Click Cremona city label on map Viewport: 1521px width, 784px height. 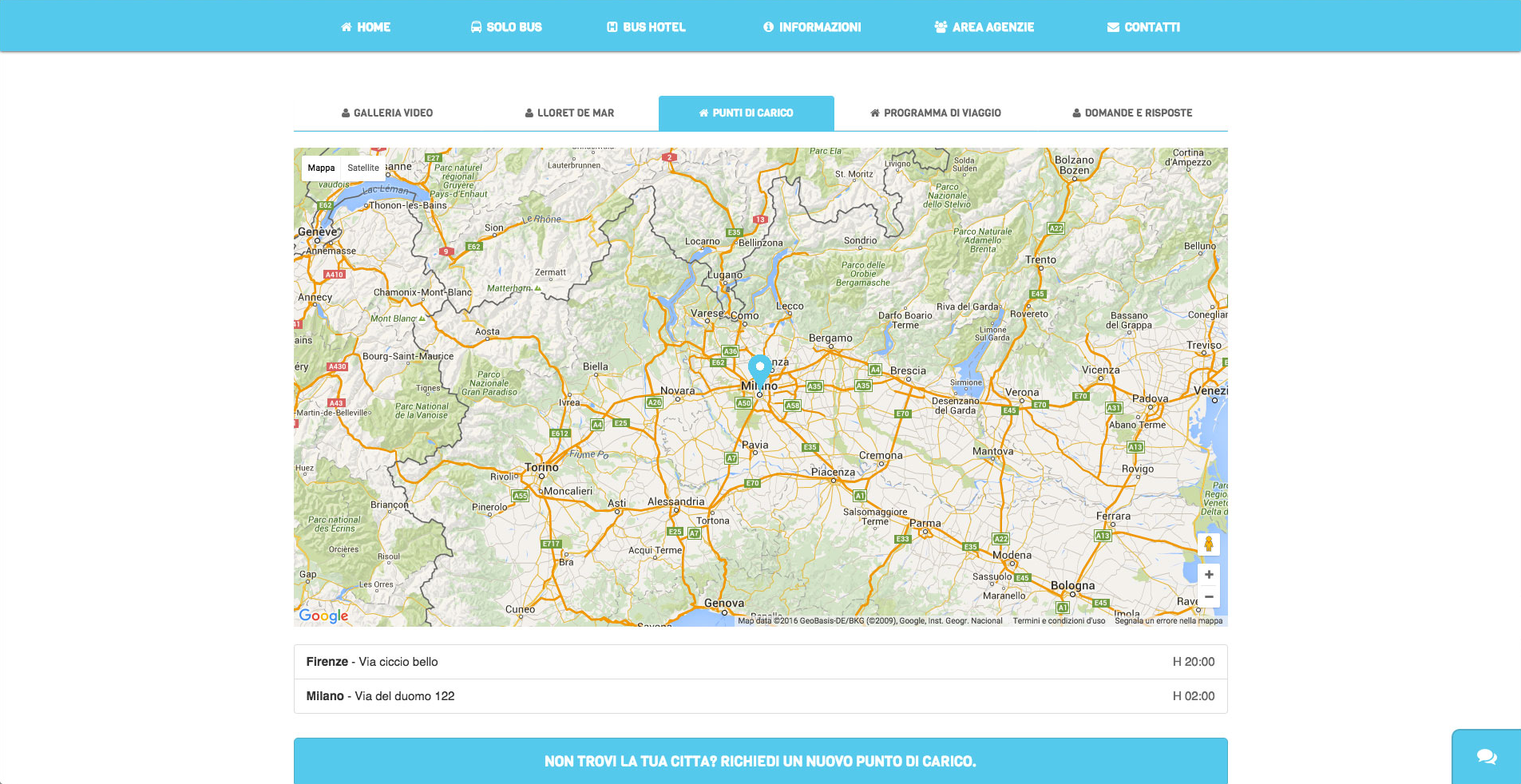point(881,455)
